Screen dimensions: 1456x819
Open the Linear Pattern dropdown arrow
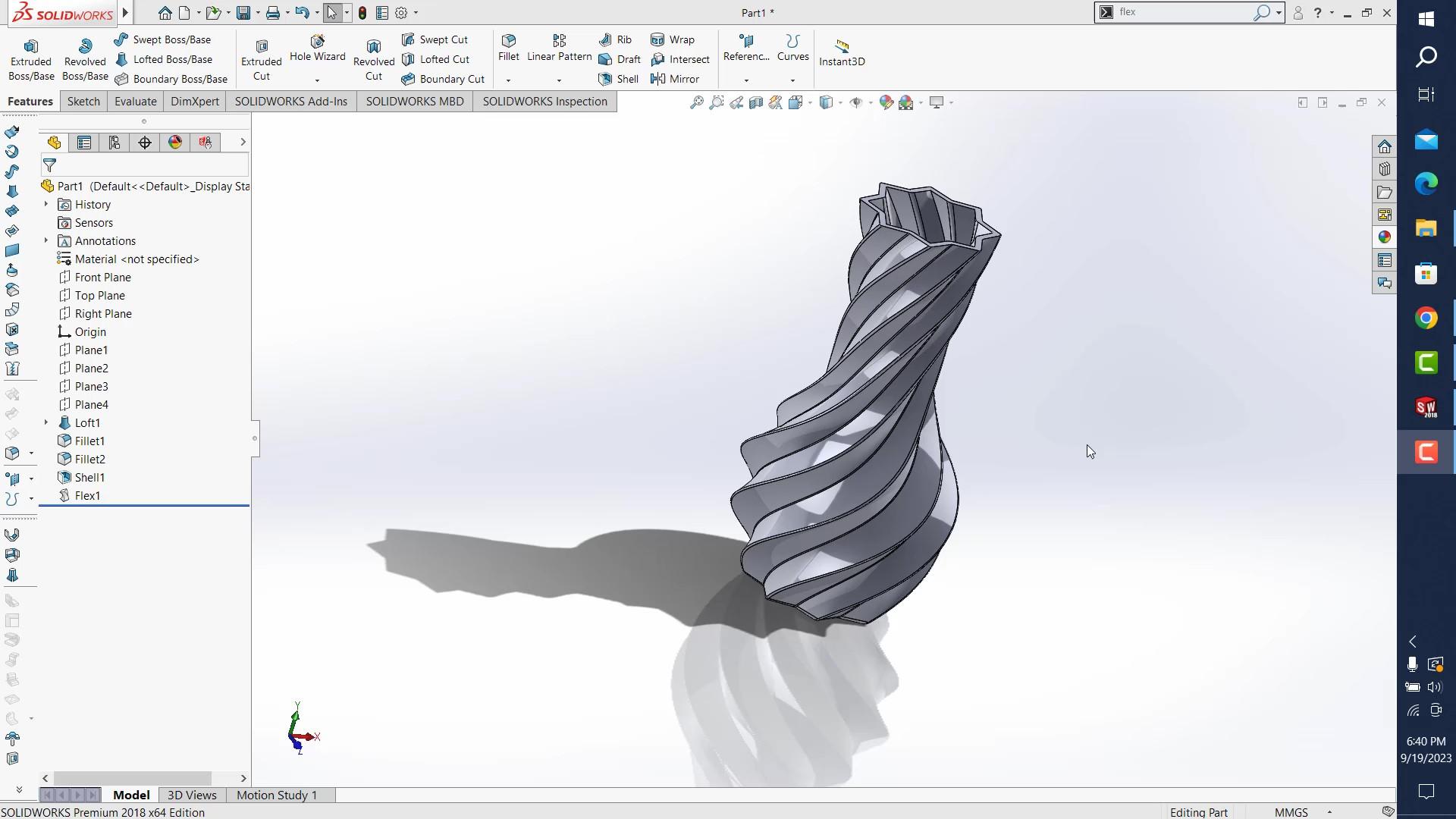(559, 80)
